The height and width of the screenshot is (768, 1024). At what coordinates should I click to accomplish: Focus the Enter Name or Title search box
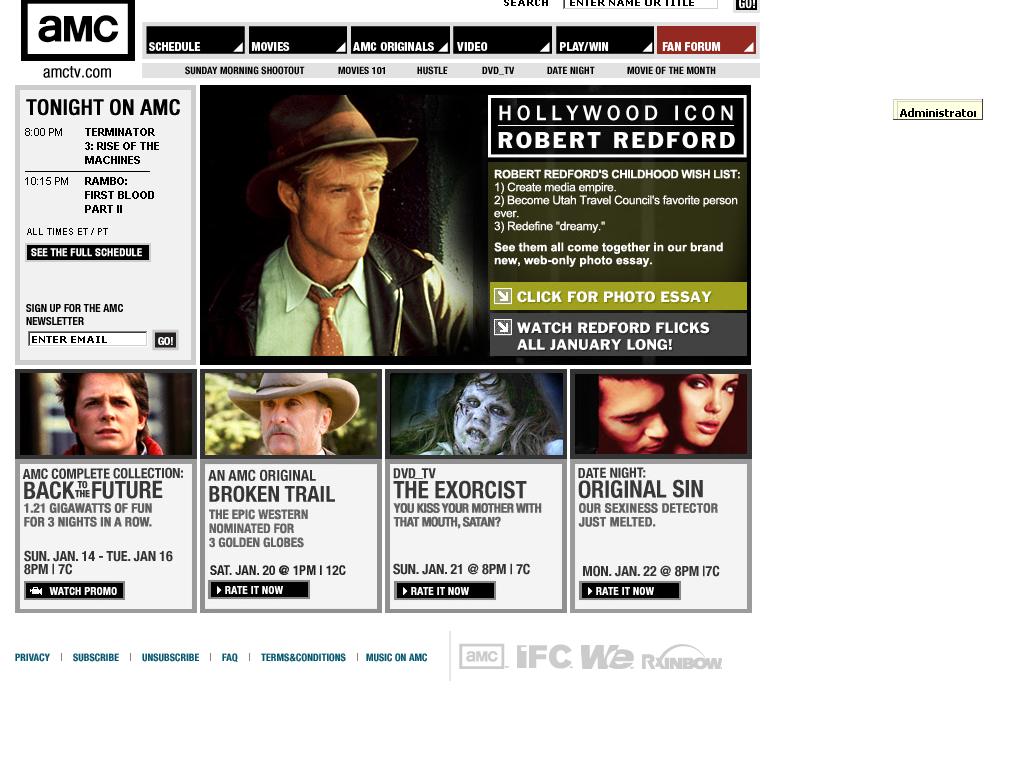pyautogui.click(x=640, y=4)
